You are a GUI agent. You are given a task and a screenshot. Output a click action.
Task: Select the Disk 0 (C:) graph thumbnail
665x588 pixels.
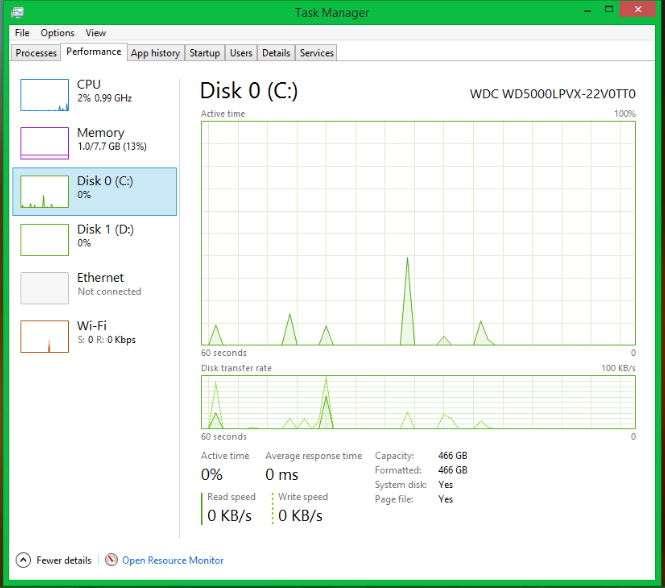pos(45,191)
